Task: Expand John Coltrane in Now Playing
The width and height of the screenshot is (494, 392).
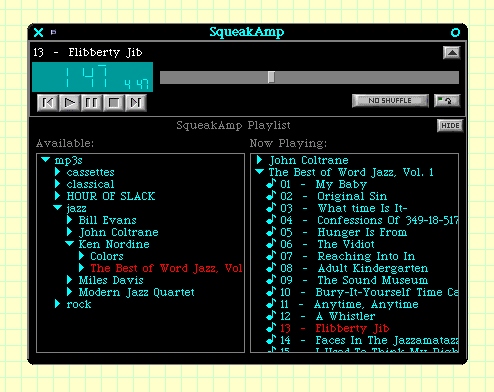Action: pyautogui.click(x=259, y=160)
